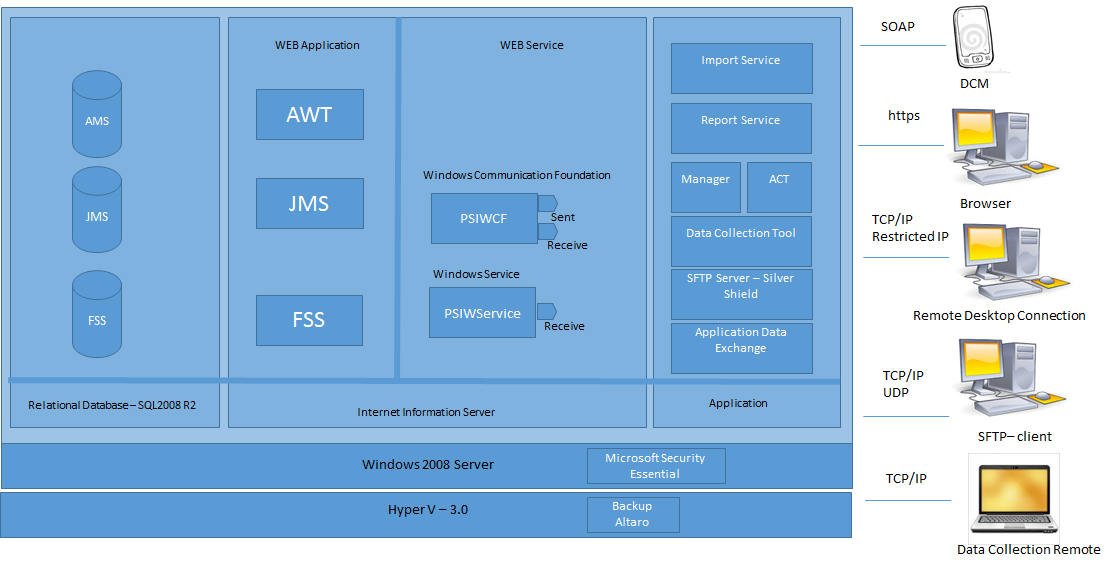Click the Application section label
This screenshot has height=567, width=1110.
738,403
